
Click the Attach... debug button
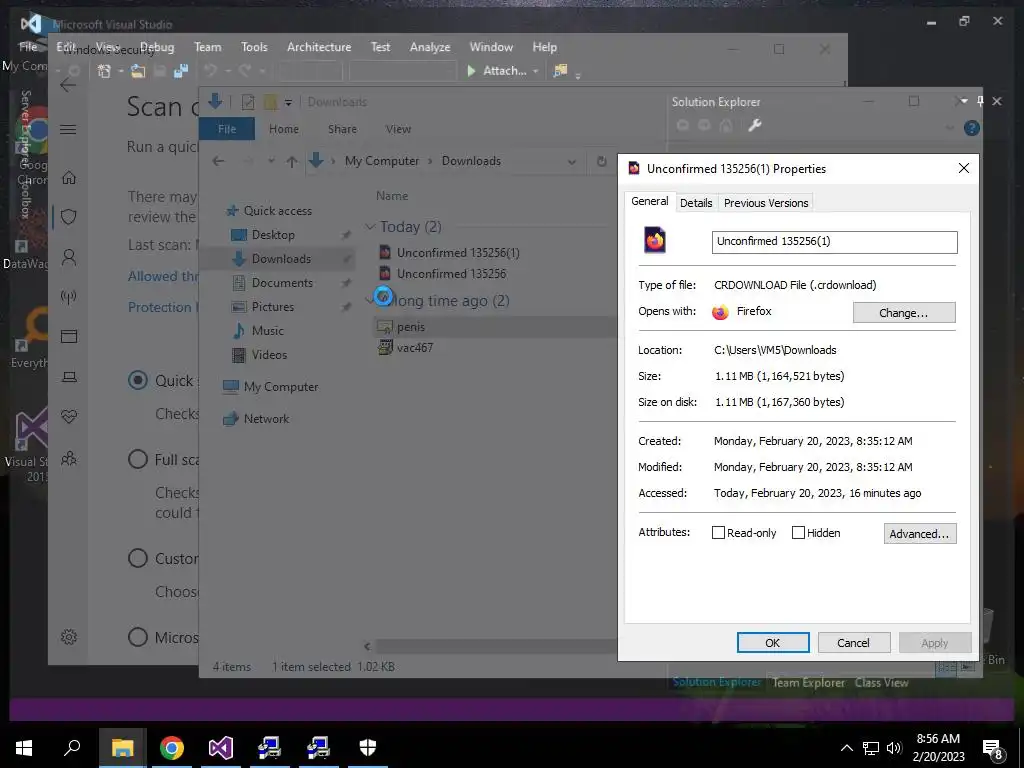click(497, 71)
